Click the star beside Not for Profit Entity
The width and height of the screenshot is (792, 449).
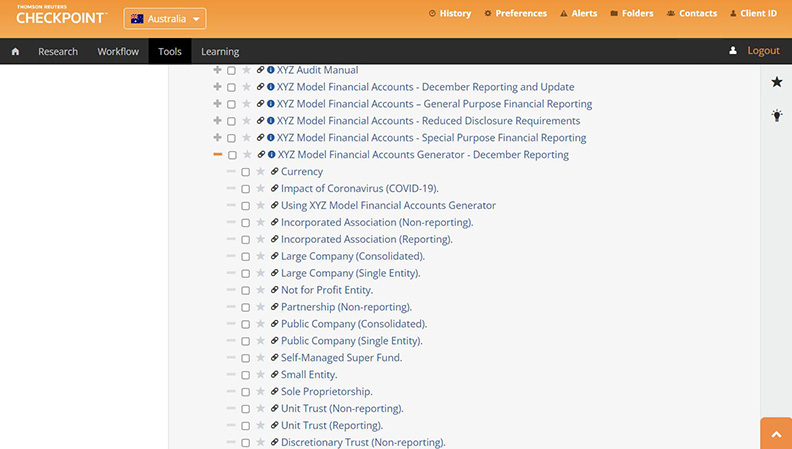point(261,290)
